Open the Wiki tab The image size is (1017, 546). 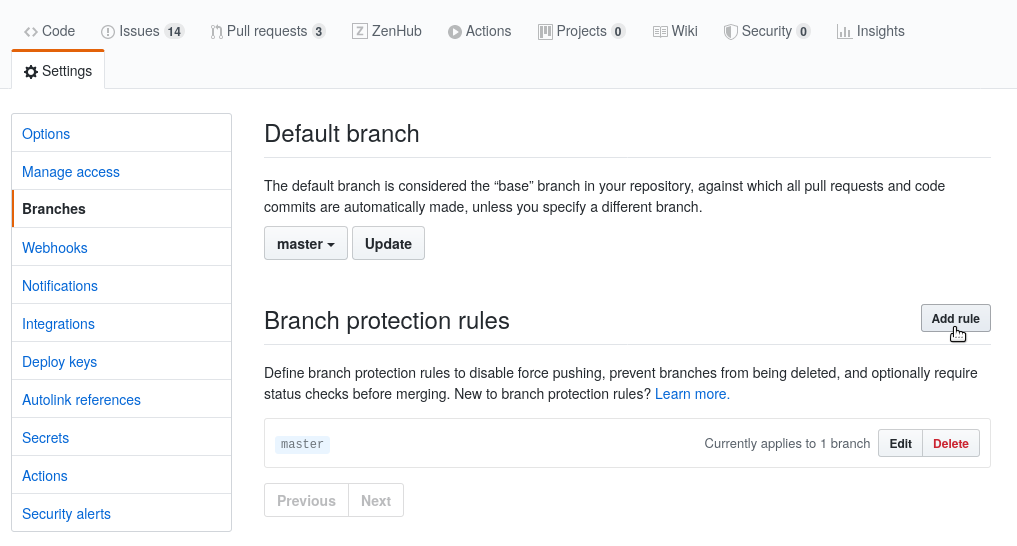click(675, 31)
